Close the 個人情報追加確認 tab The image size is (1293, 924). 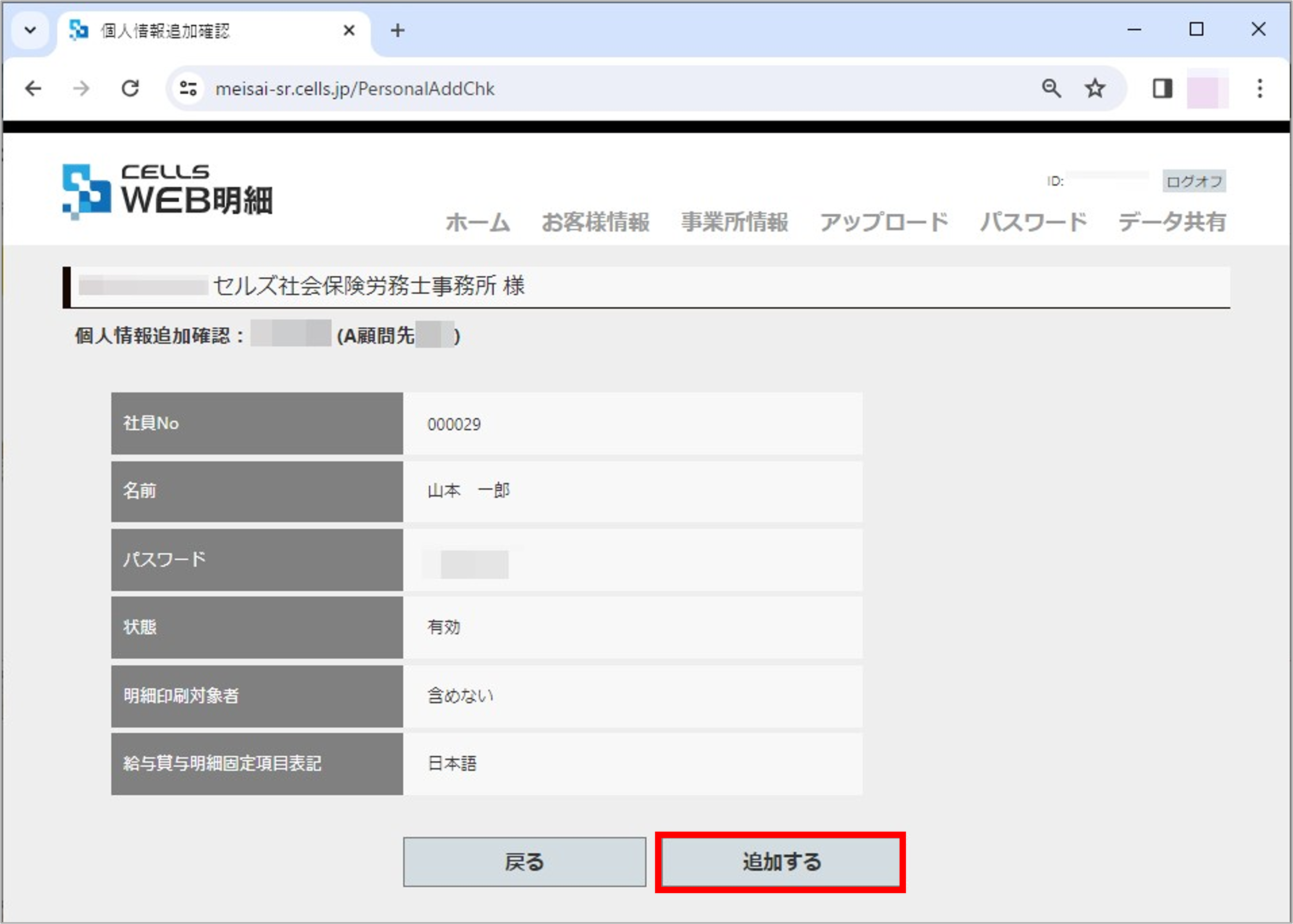point(349,30)
